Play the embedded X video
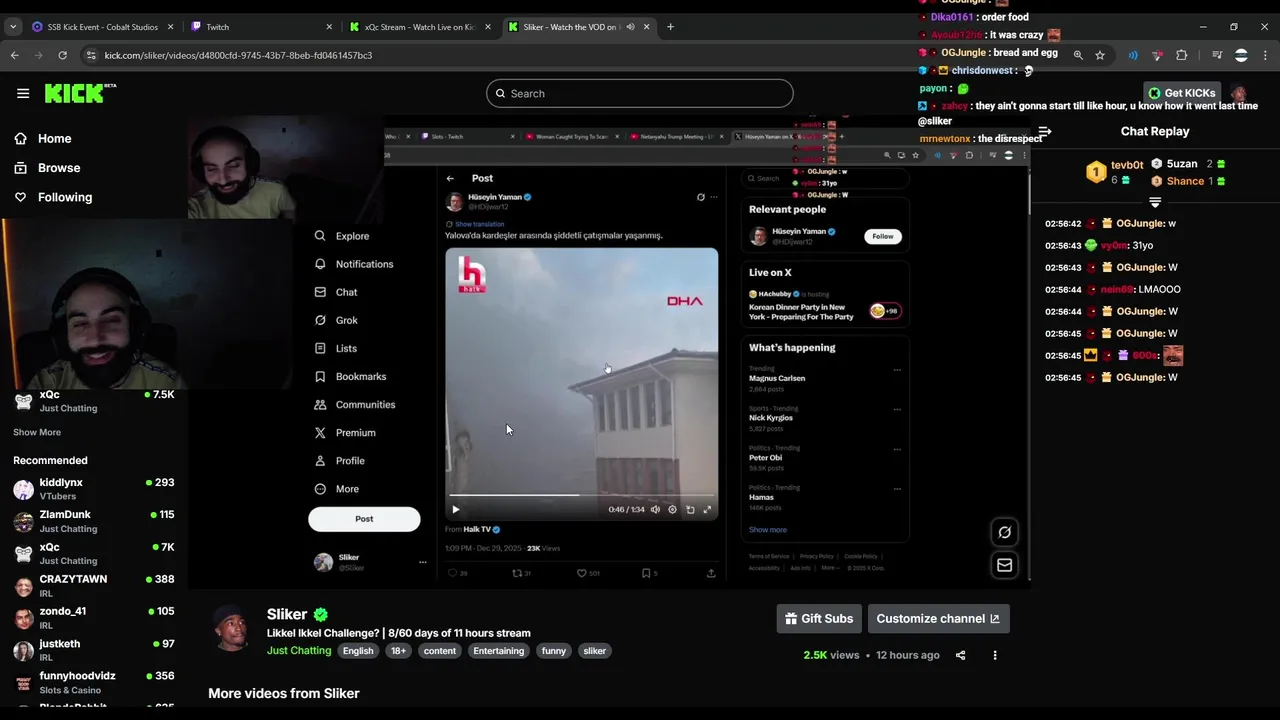Viewport: 1280px width, 720px height. pyautogui.click(x=455, y=509)
